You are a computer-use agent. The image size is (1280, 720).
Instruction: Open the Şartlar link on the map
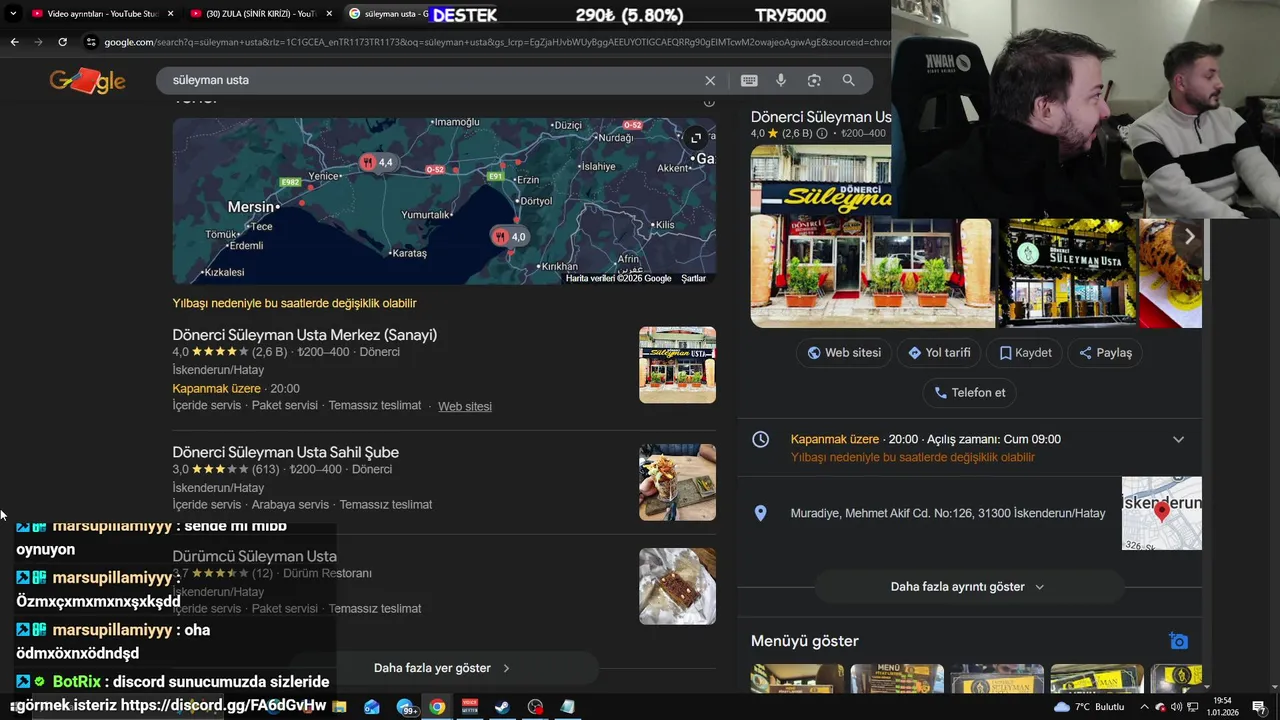click(693, 278)
